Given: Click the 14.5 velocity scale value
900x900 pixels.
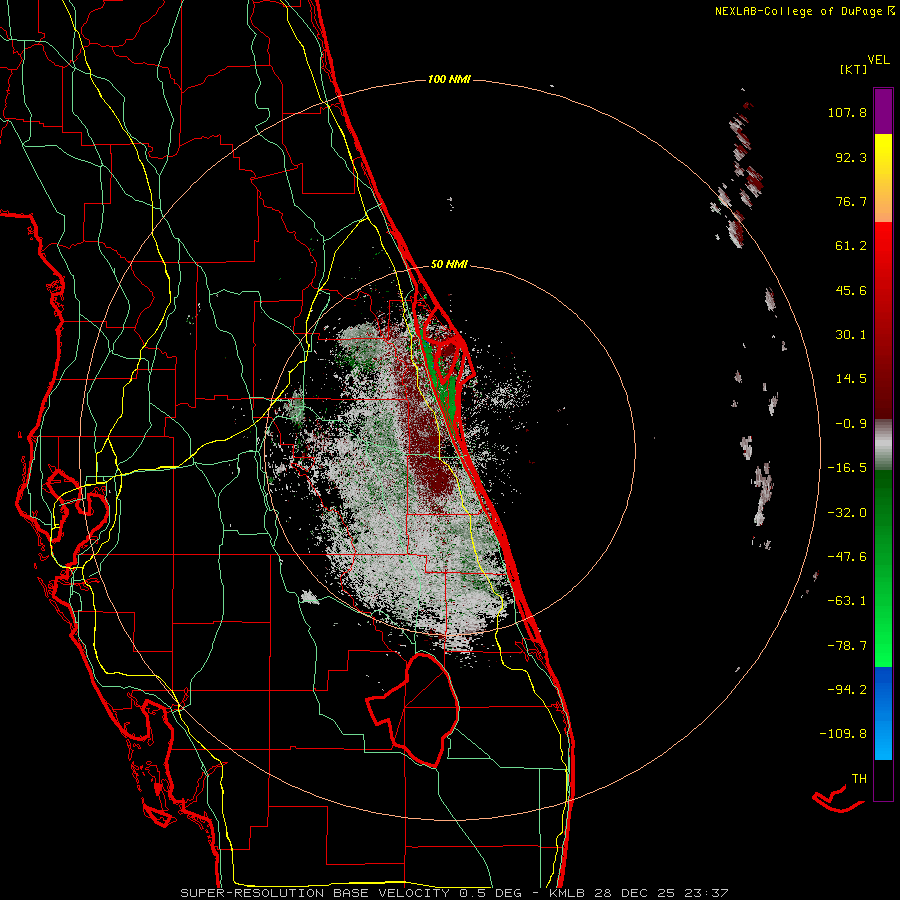Looking at the screenshot, I should point(851,379).
